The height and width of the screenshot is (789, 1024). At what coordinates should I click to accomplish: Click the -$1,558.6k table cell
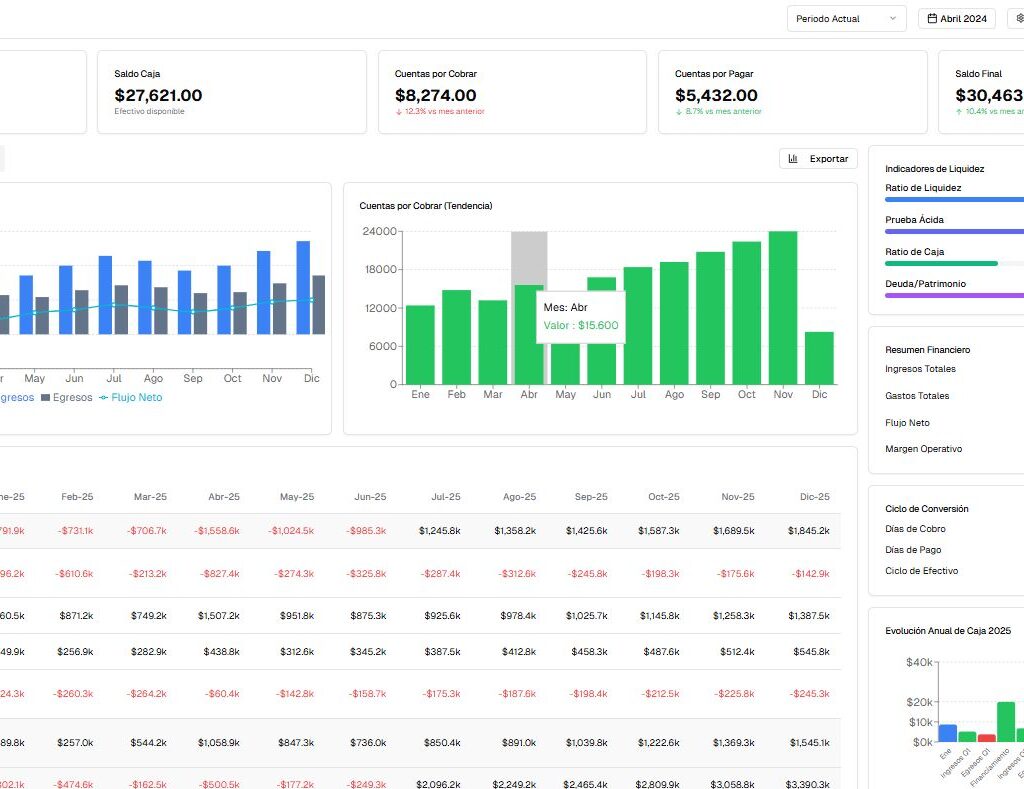click(217, 531)
